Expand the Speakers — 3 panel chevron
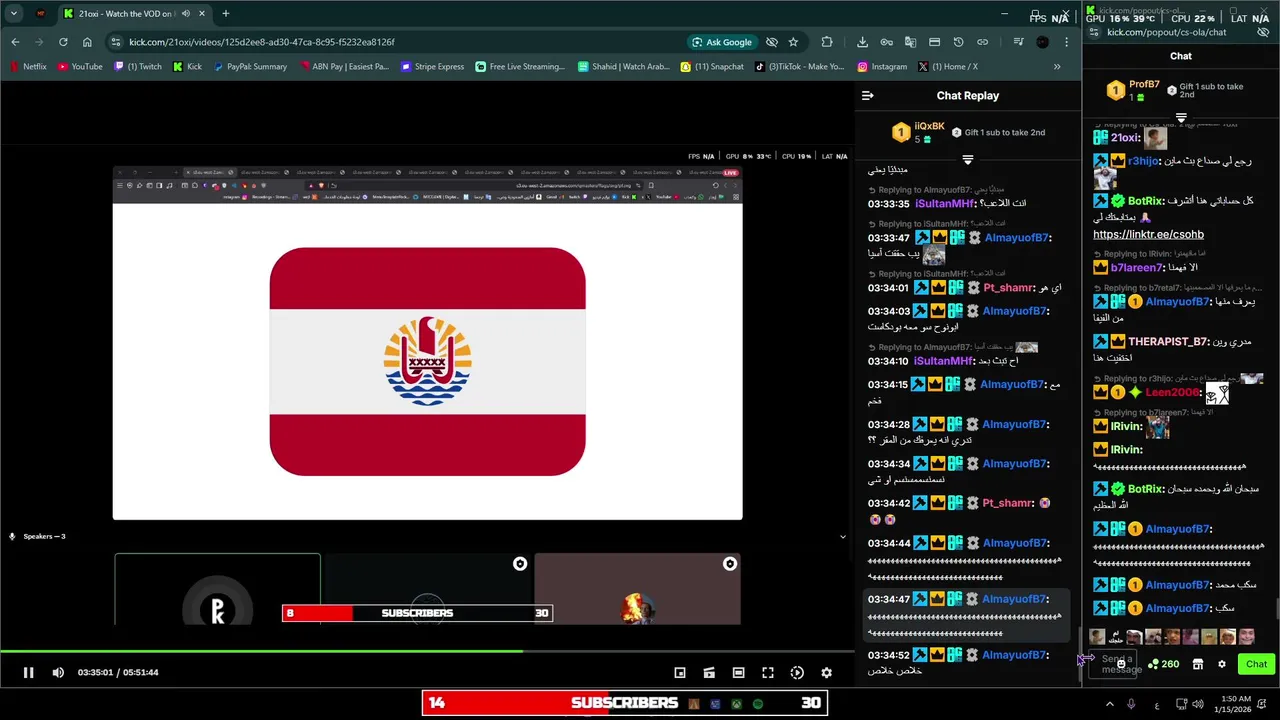Image resolution: width=1280 pixels, height=720 pixels. tap(842, 537)
